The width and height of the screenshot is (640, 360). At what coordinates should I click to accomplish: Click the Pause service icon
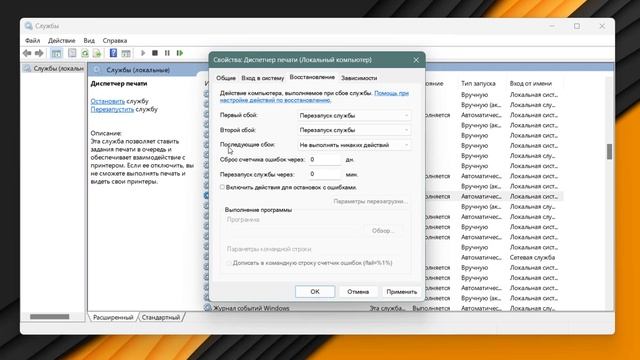click(x=167, y=53)
